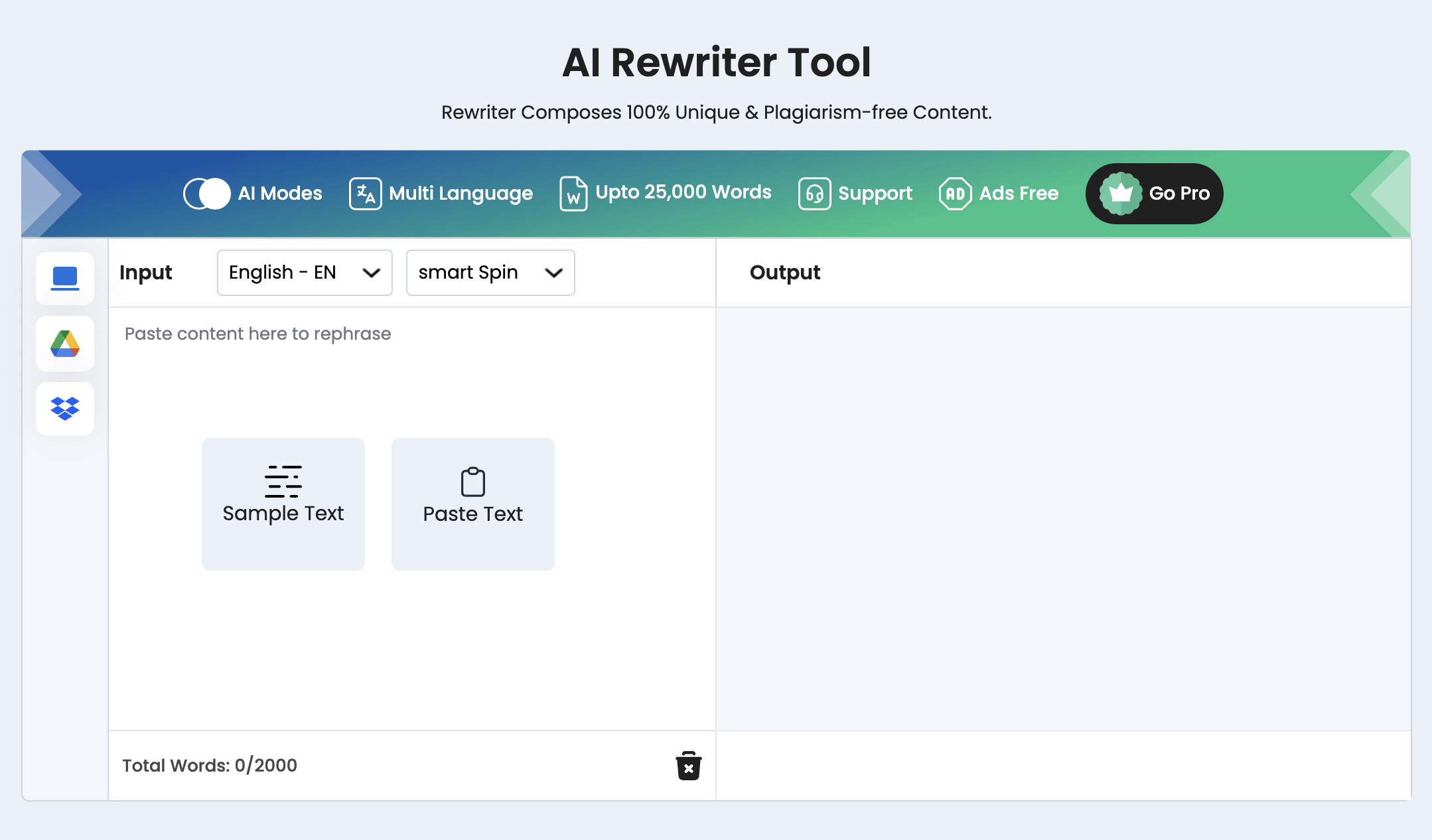Click the Support label
This screenshot has width=1432, height=840.
click(x=875, y=194)
